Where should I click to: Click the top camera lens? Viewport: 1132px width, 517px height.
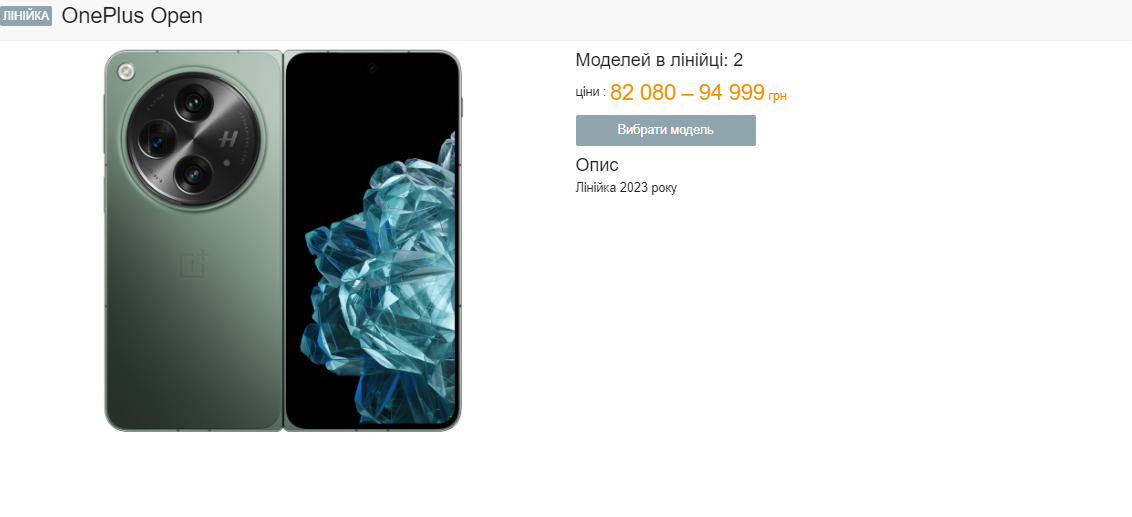pyautogui.click(x=192, y=102)
